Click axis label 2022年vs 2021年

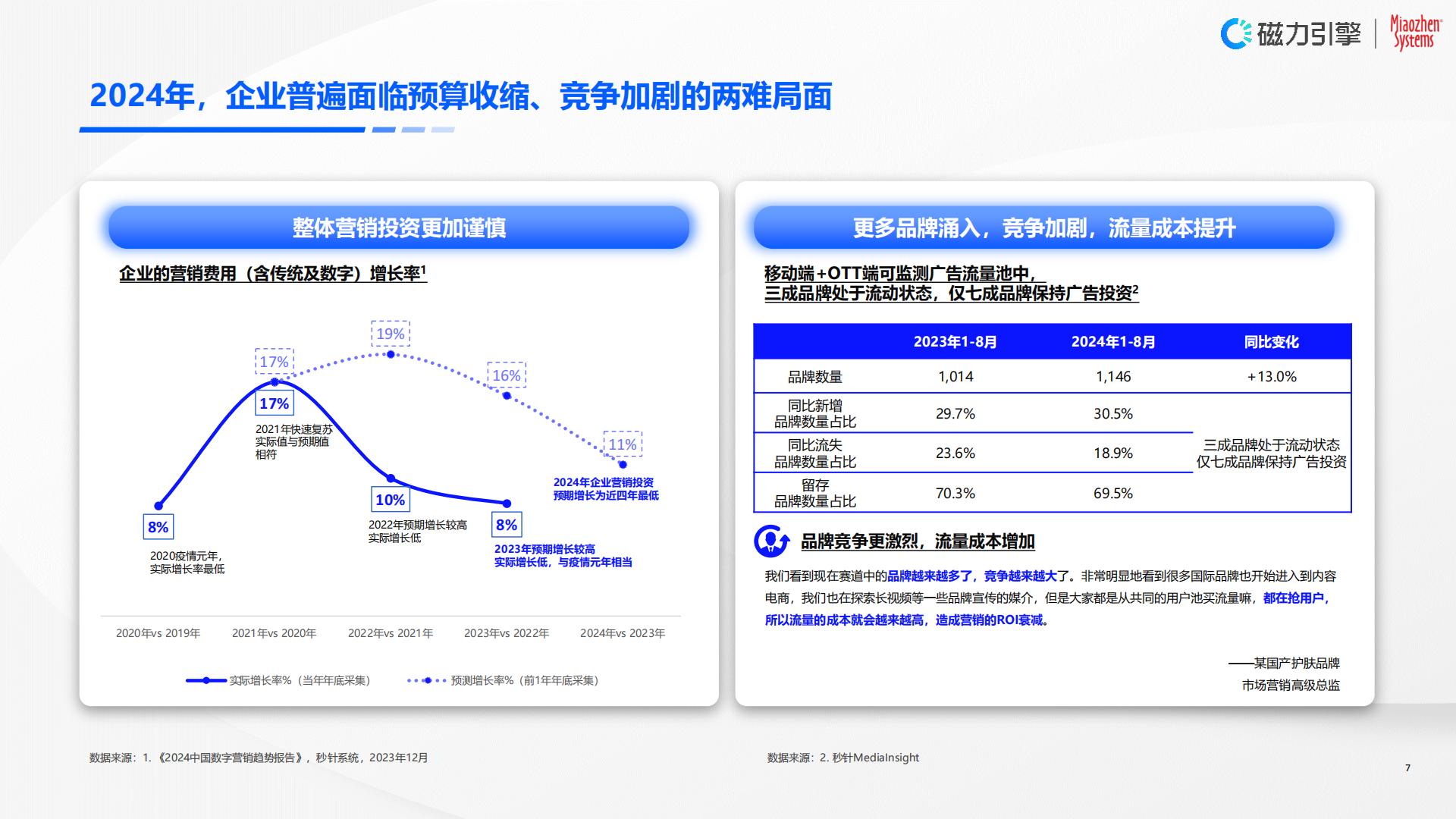tap(391, 633)
